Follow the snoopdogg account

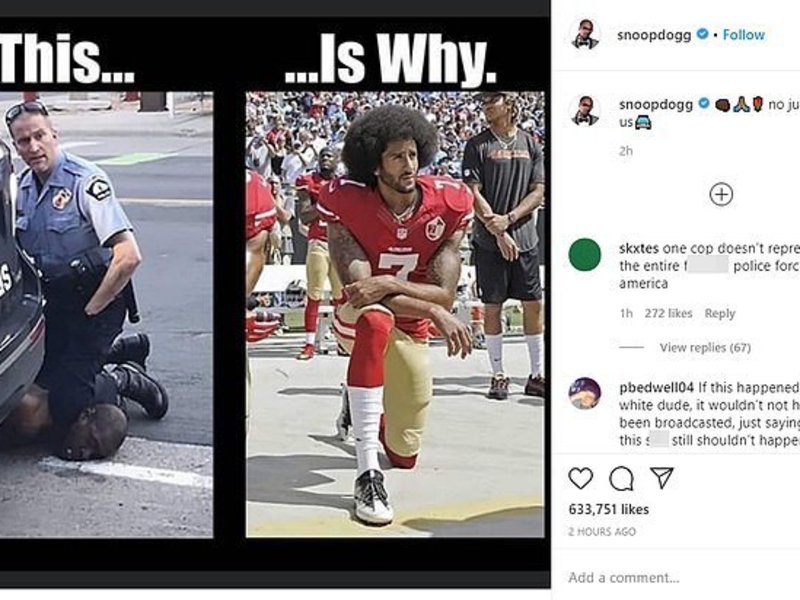click(743, 35)
